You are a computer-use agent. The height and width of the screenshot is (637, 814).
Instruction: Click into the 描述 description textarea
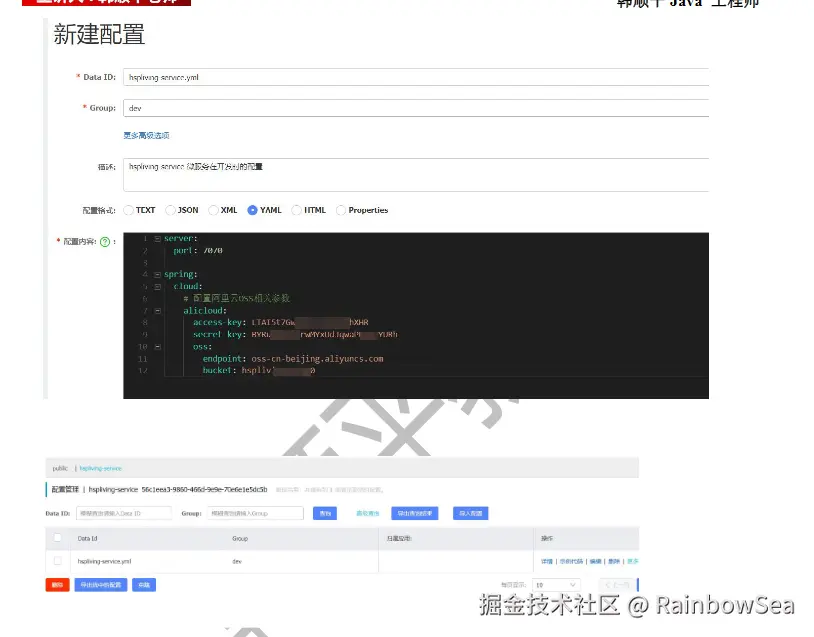click(416, 175)
